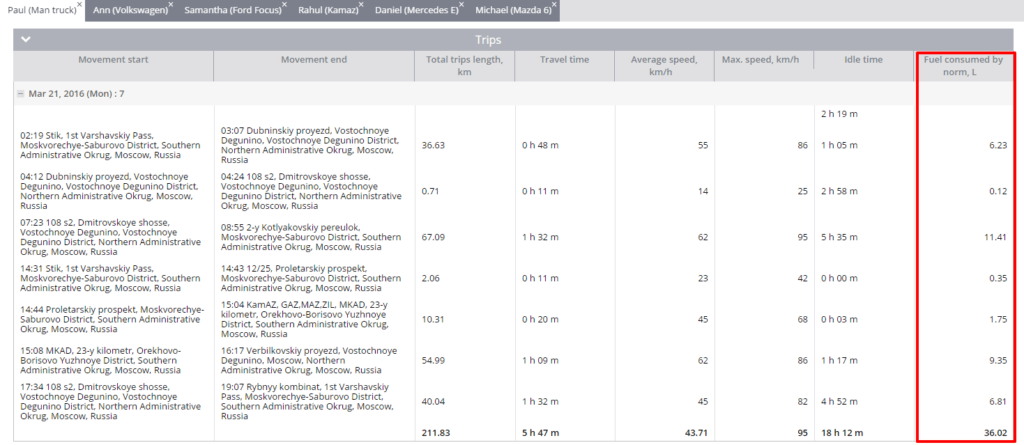1024x445 pixels.
Task: Sort by Total trips length column header
Action: (x=464, y=65)
